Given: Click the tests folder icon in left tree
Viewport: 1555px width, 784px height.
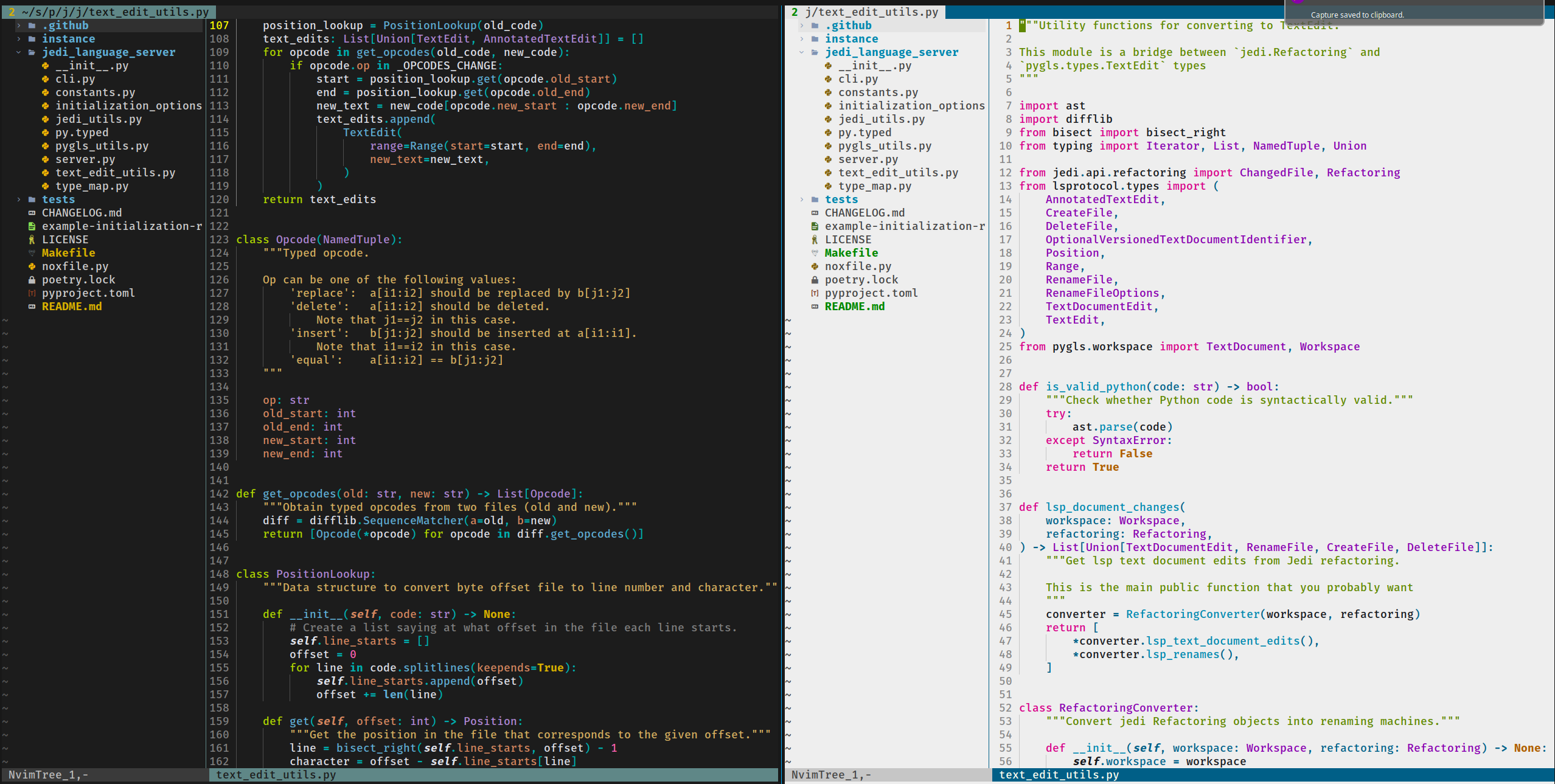Looking at the screenshot, I should [32, 199].
